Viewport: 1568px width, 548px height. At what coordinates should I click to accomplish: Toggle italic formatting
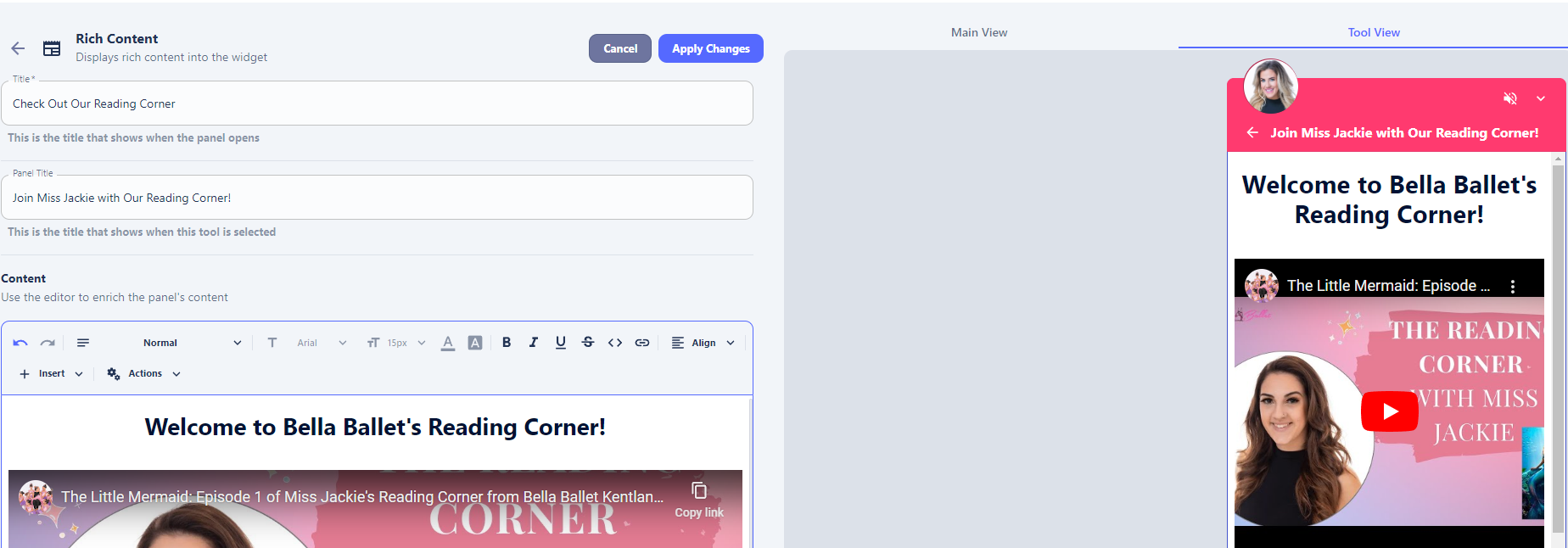tap(534, 343)
